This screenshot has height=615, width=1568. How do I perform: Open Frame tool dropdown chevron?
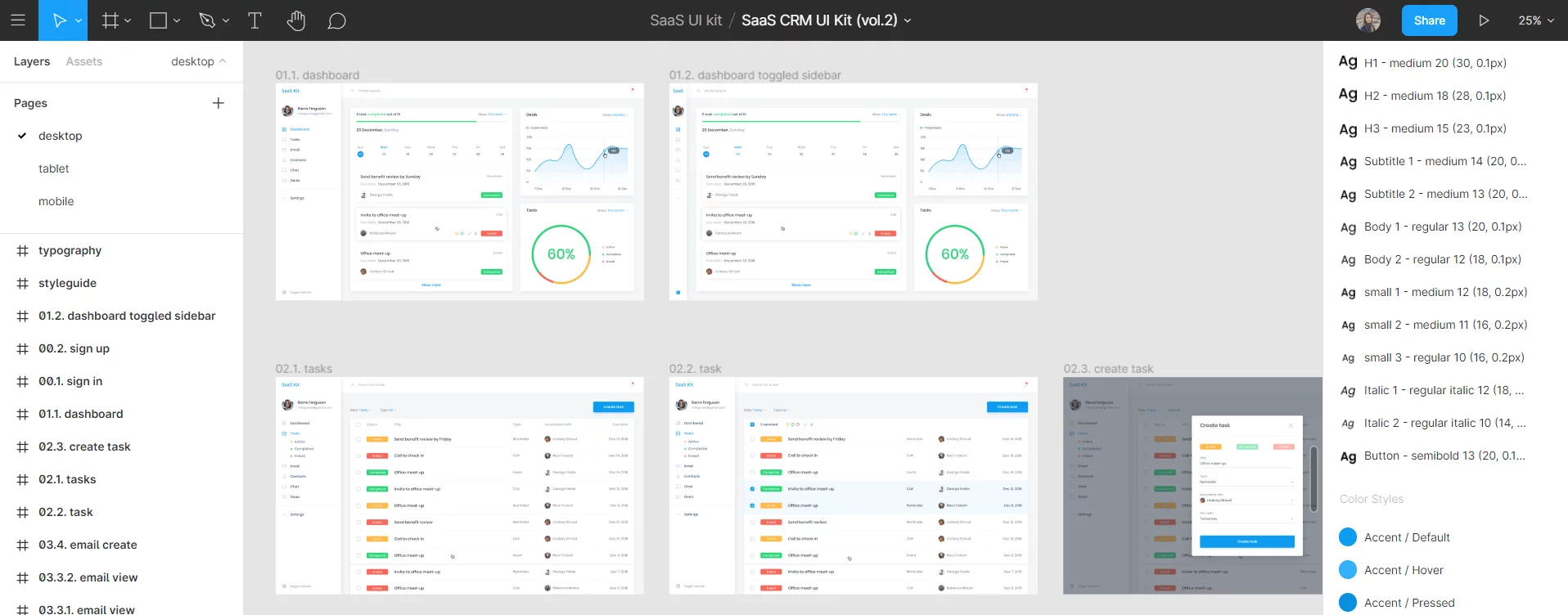point(128,20)
